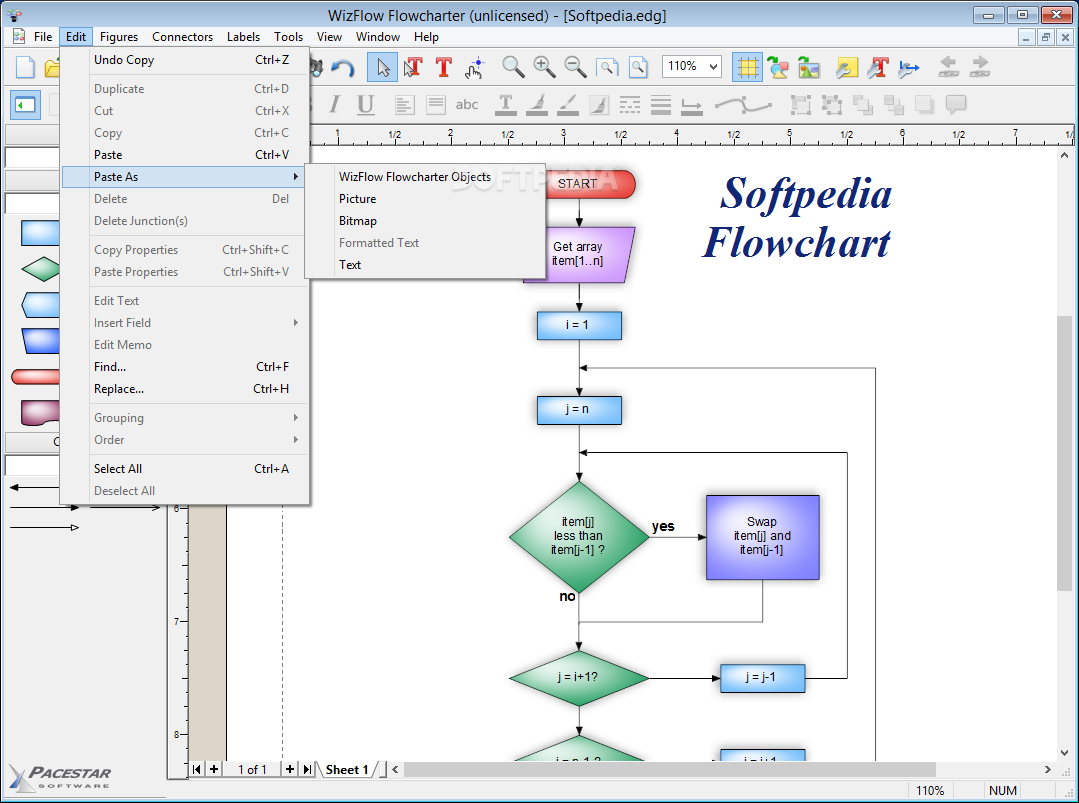Click the vertical scrollbar thumb
This screenshot has height=803, width=1079.
[1064, 452]
